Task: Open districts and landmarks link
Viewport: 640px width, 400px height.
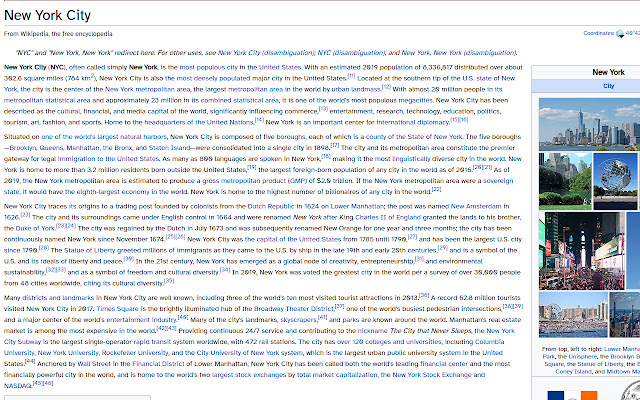Action: click(58, 298)
